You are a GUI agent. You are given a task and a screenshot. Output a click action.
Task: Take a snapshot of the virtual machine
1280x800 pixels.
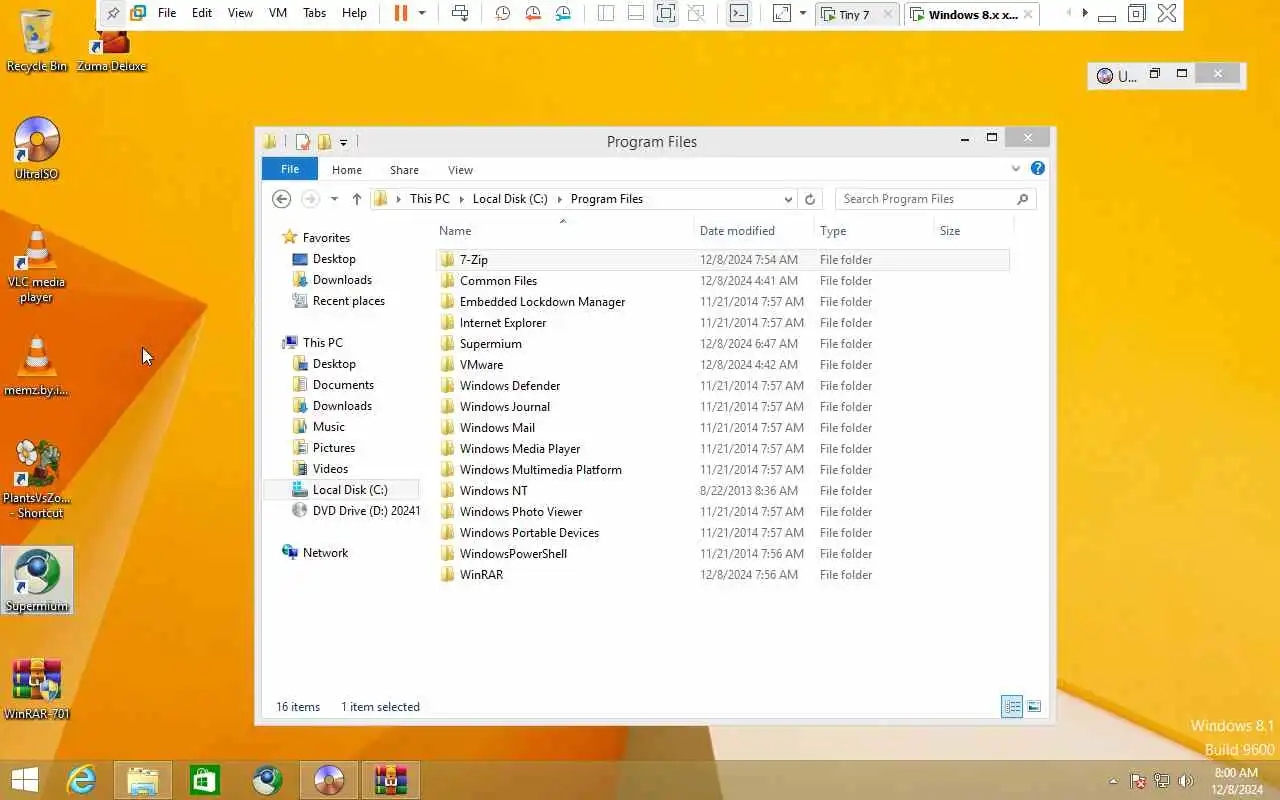[503, 13]
